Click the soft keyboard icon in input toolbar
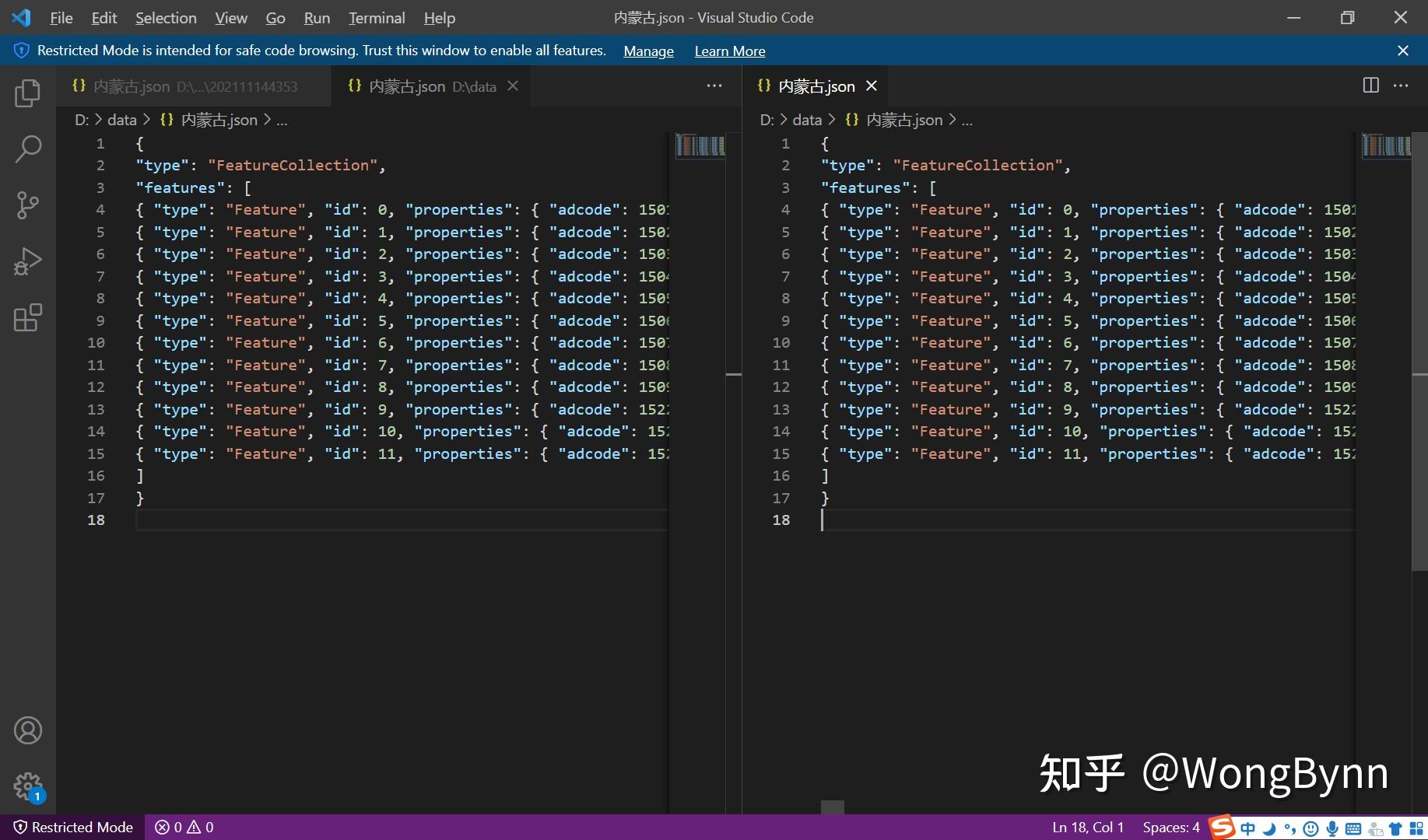 click(x=1353, y=829)
